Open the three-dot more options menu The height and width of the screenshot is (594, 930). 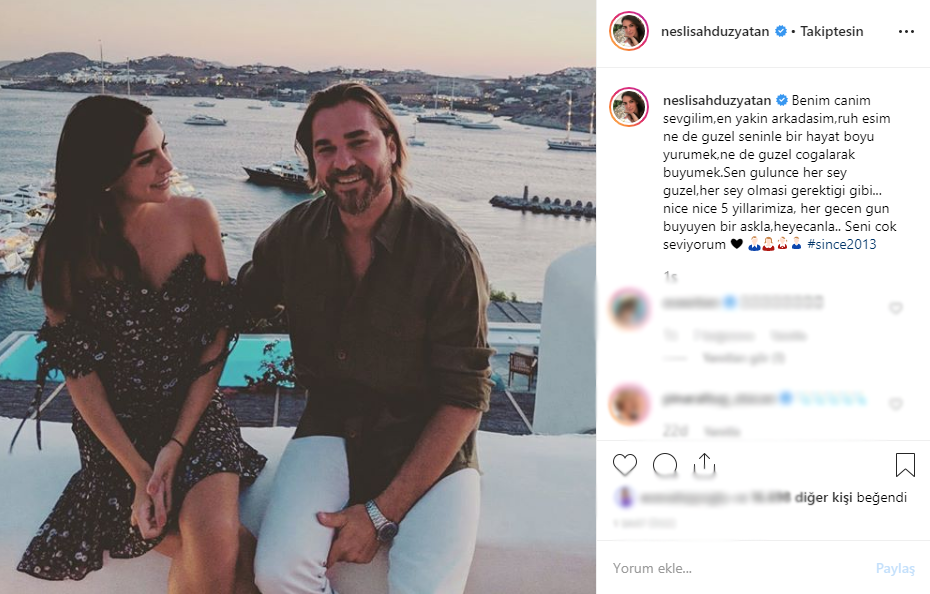coord(906,31)
